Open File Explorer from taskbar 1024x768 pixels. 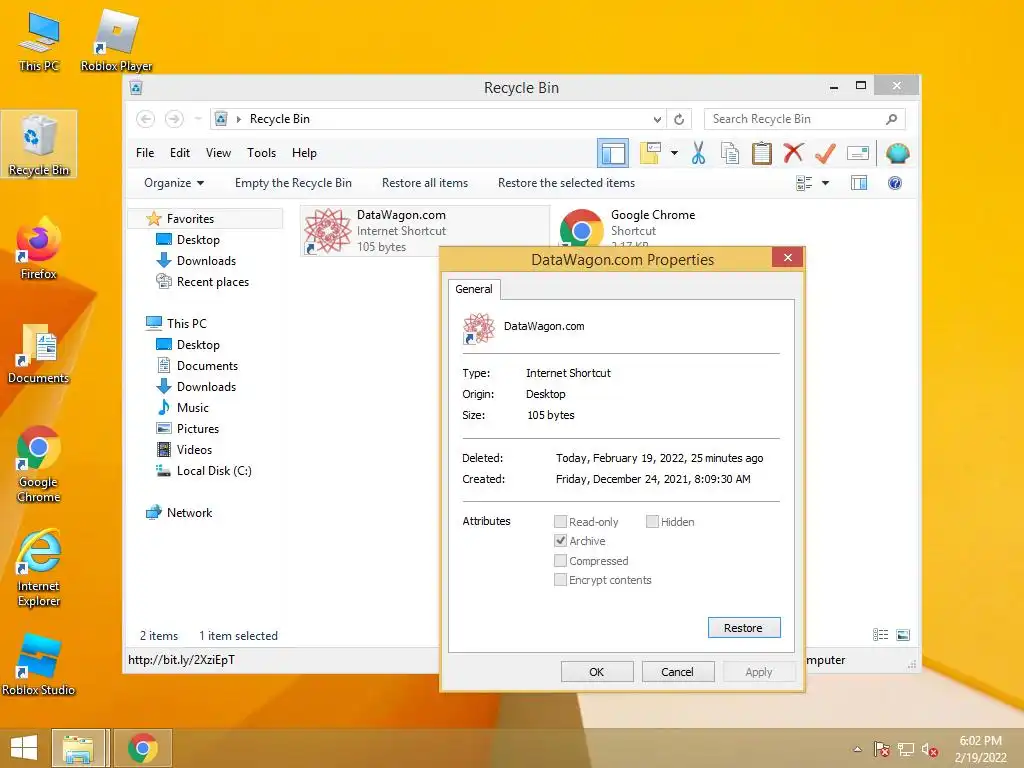tap(78, 748)
